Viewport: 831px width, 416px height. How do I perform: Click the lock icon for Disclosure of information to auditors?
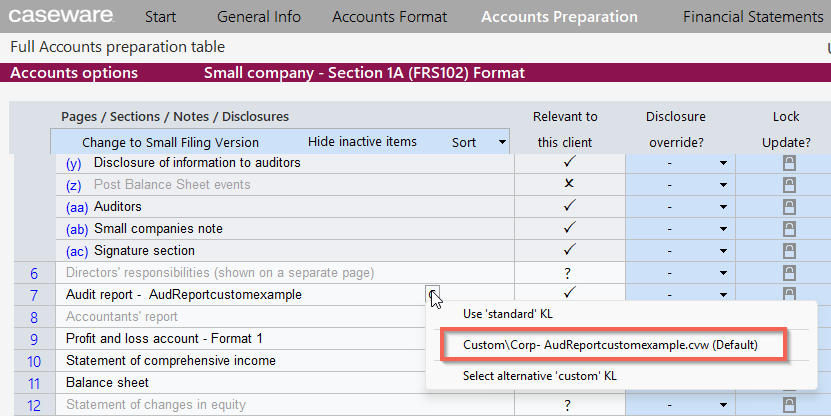pos(789,163)
